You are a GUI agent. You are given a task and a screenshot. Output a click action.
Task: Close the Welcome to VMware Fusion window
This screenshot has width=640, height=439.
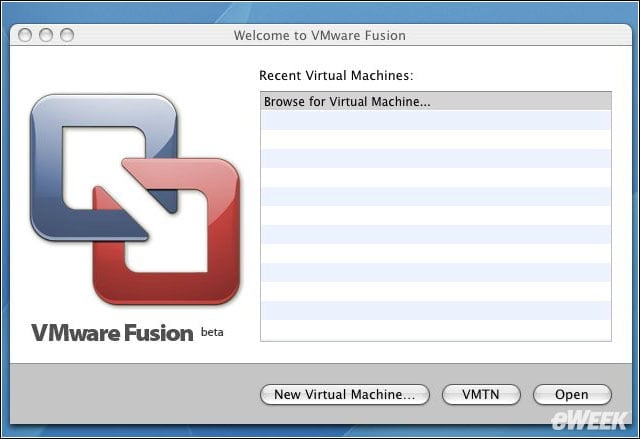coord(25,35)
